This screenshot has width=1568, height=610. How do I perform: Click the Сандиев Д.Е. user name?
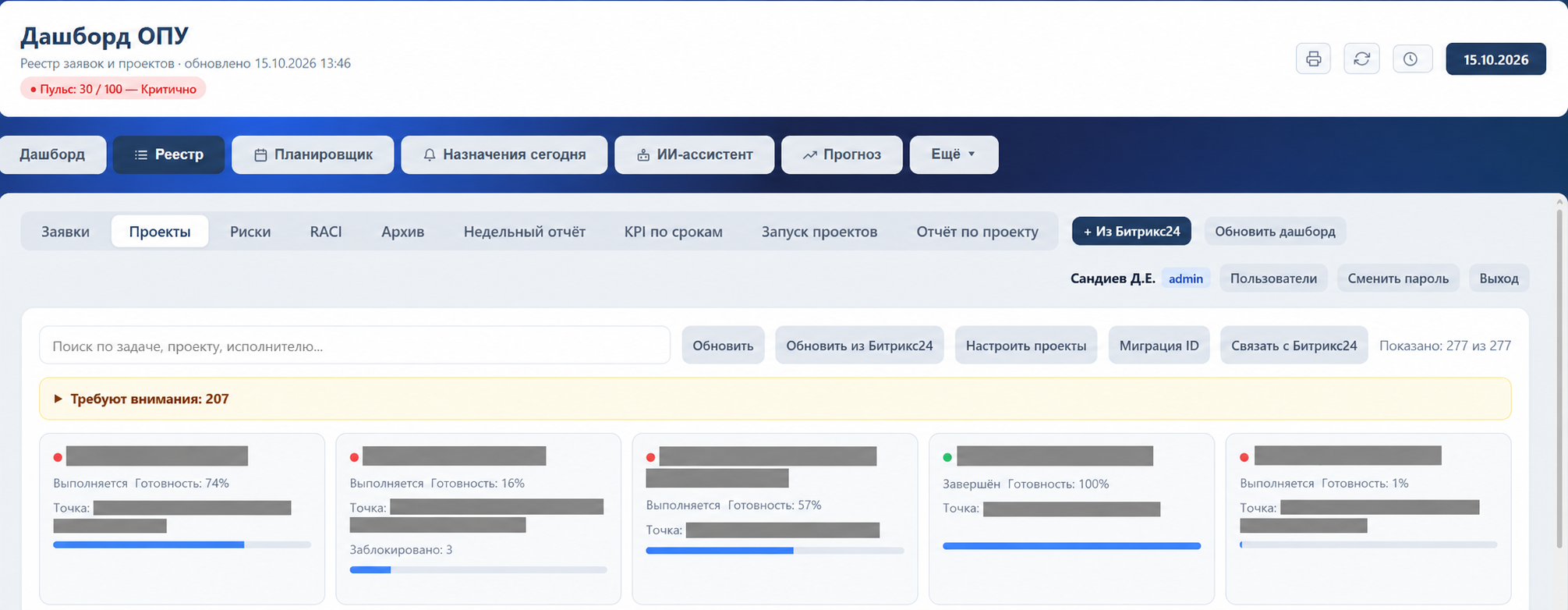[1113, 278]
